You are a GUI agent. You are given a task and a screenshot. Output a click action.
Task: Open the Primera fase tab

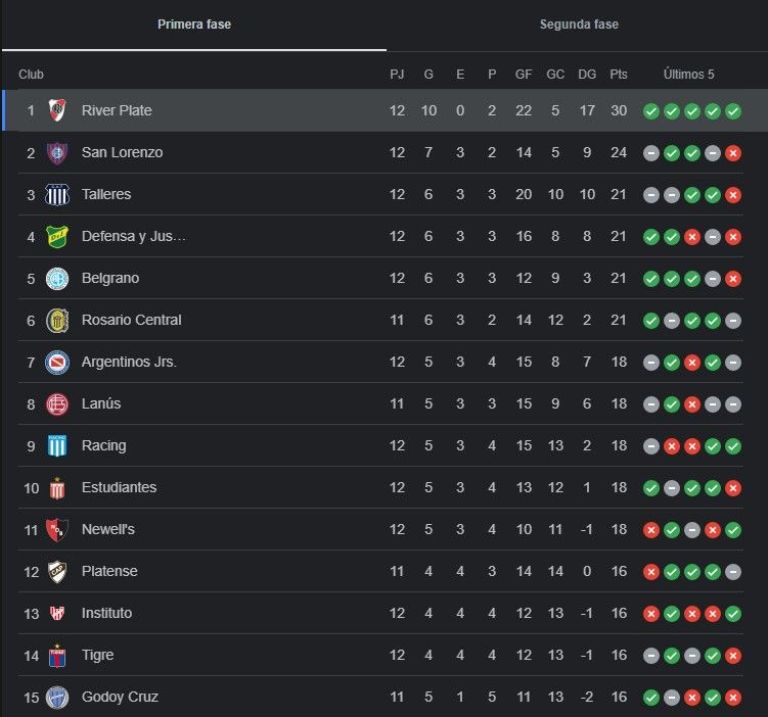point(194,24)
